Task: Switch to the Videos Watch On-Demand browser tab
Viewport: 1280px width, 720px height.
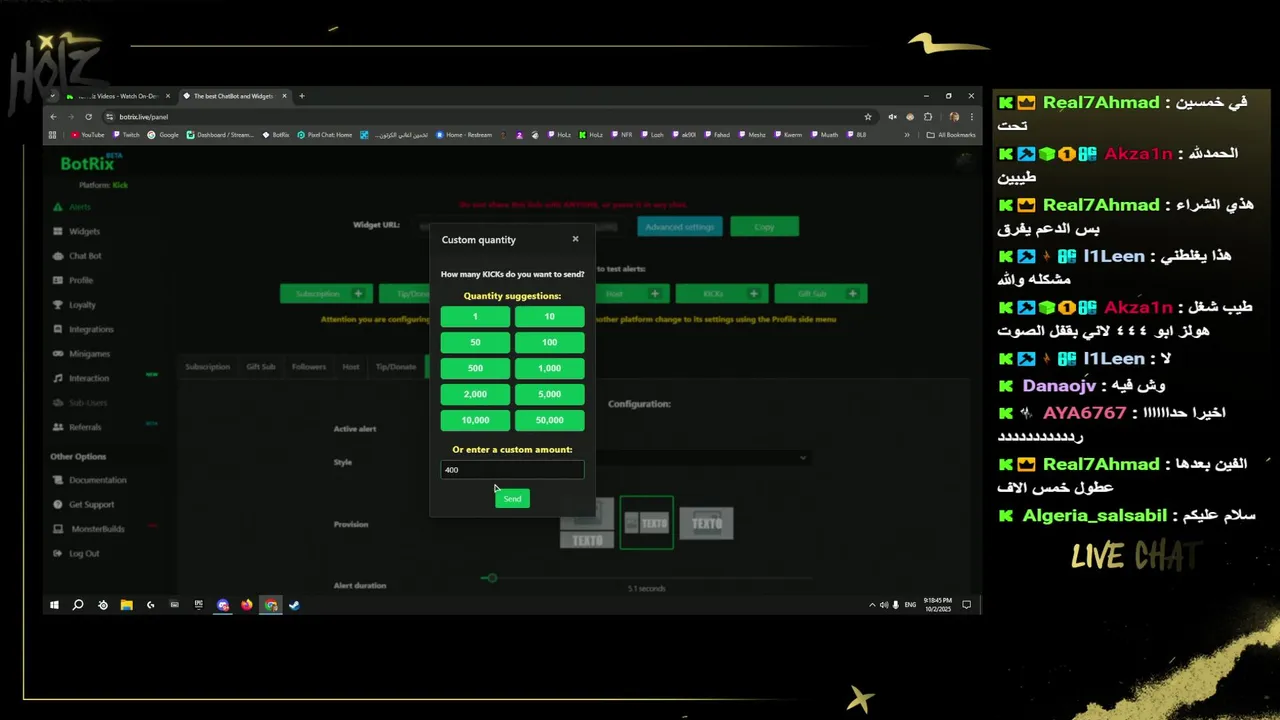Action: (119, 96)
